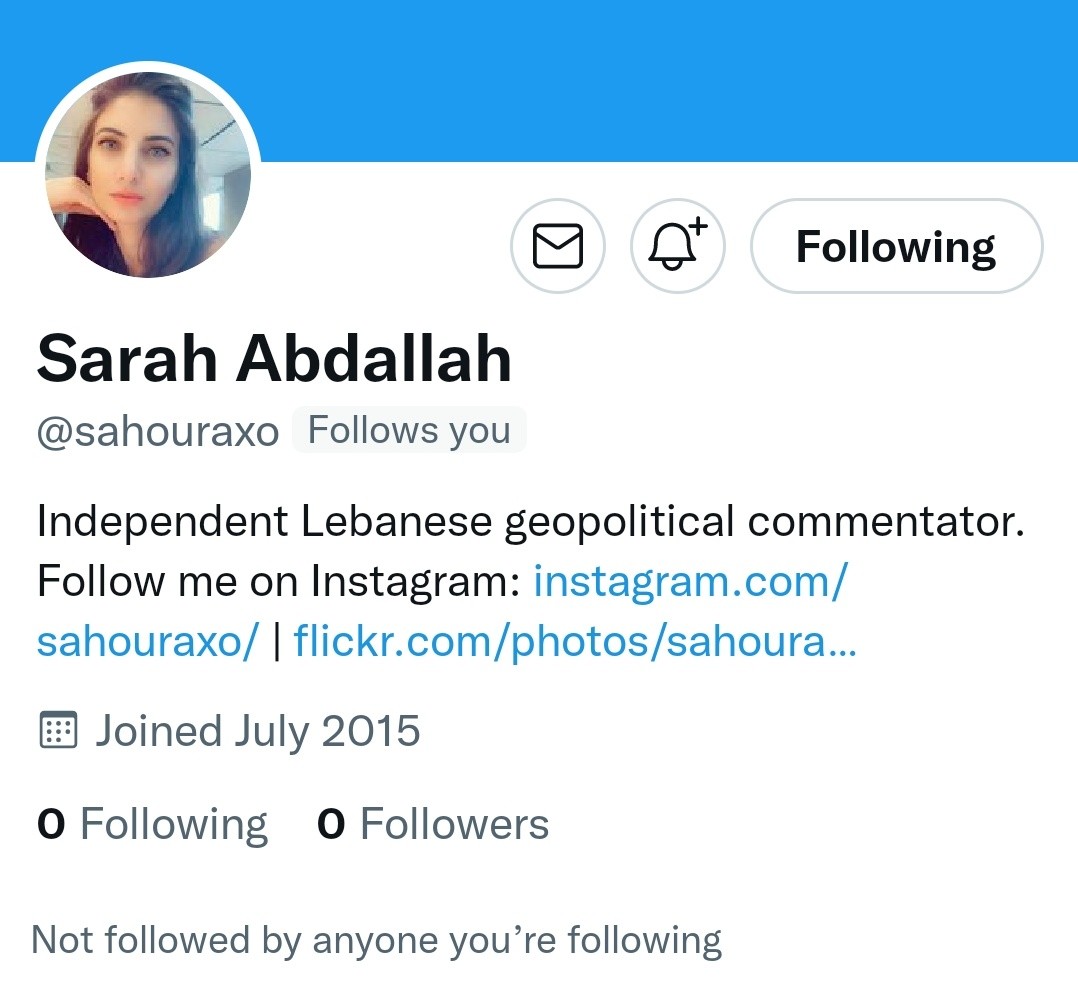Click the calendar icon beside Joined July 2015

click(x=58, y=730)
